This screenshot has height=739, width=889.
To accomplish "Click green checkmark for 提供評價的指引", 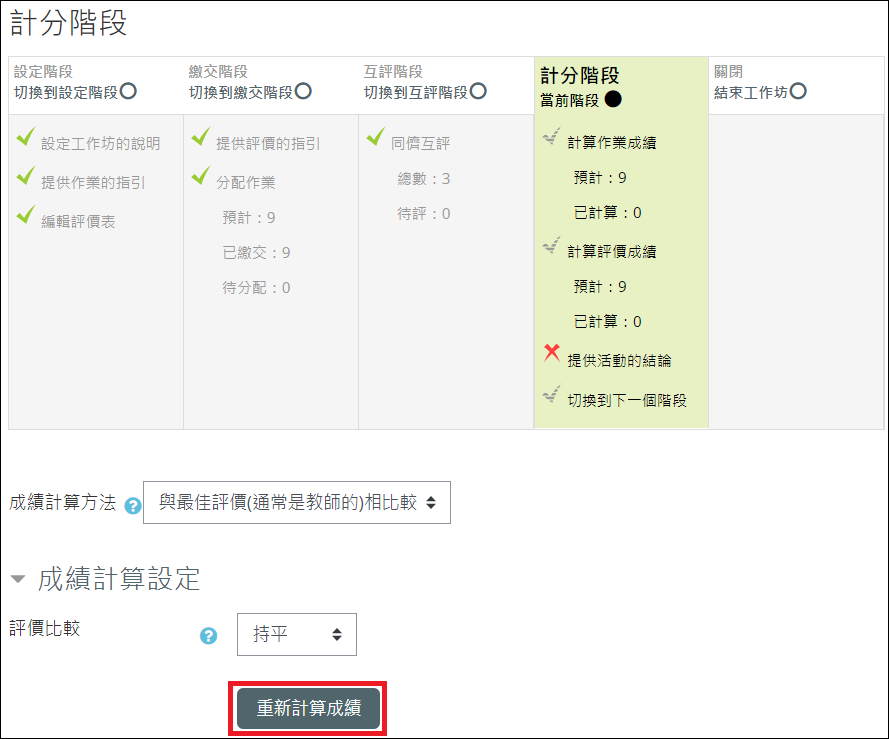I will pos(201,137).
